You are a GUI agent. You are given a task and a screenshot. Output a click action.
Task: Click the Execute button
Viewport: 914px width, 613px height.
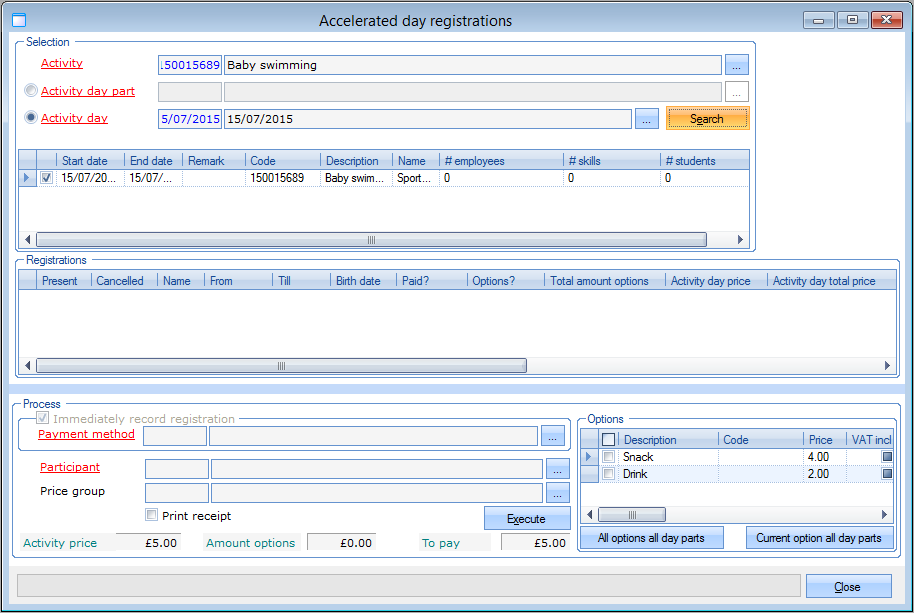coord(526,519)
